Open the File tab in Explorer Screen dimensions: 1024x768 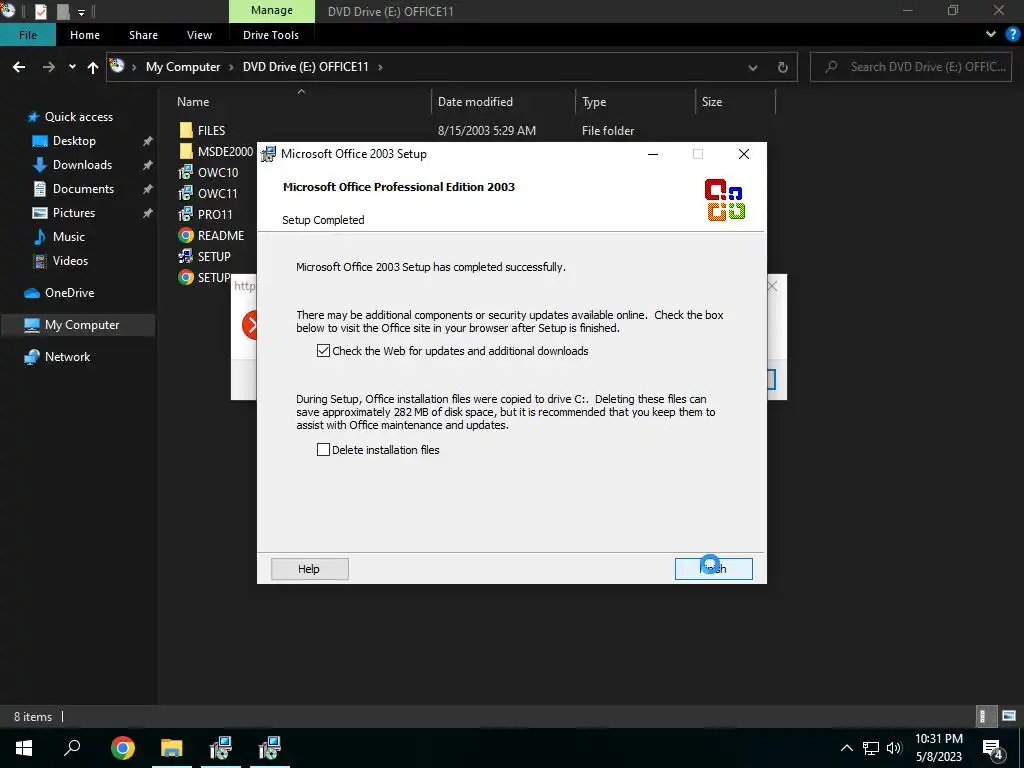pyautogui.click(x=27, y=35)
